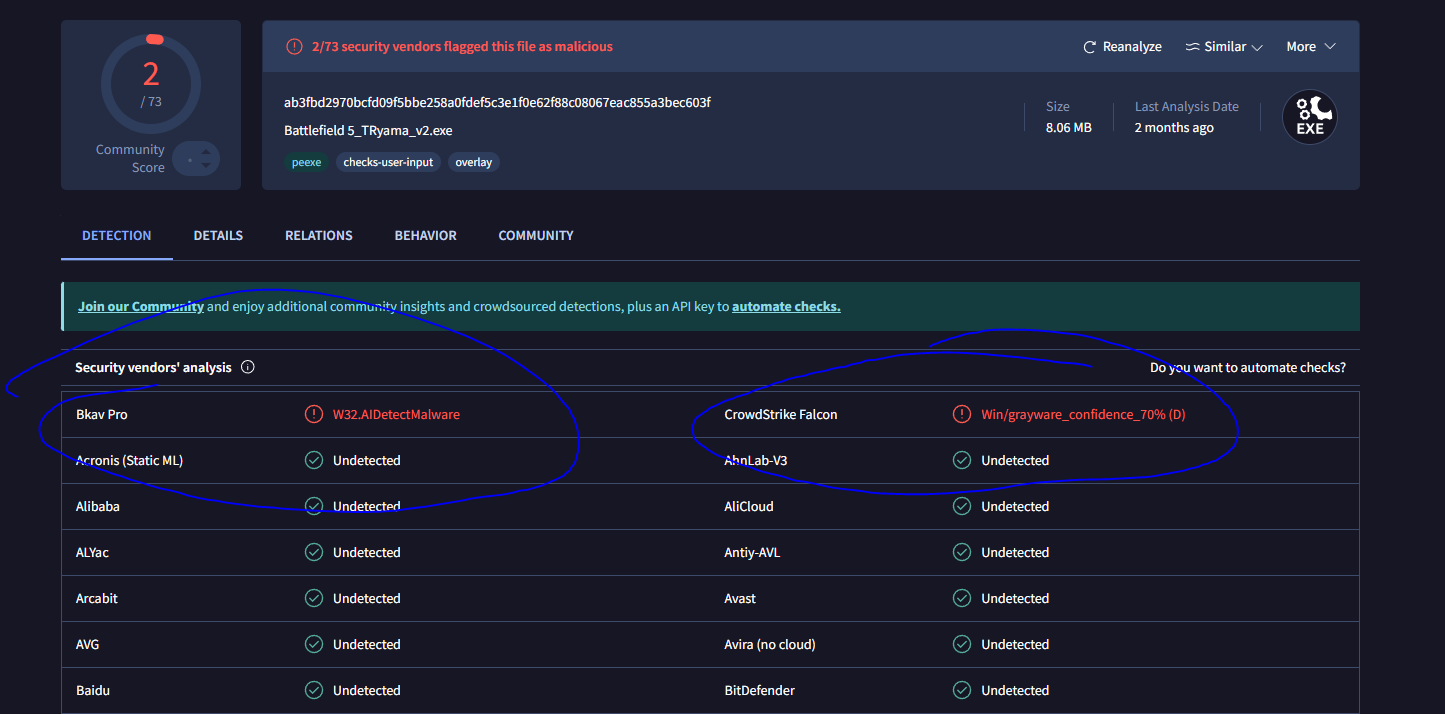Click the green check icon in AliCloud row
Image resolution: width=1445 pixels, height=714 pixels.
click(962, 506)
